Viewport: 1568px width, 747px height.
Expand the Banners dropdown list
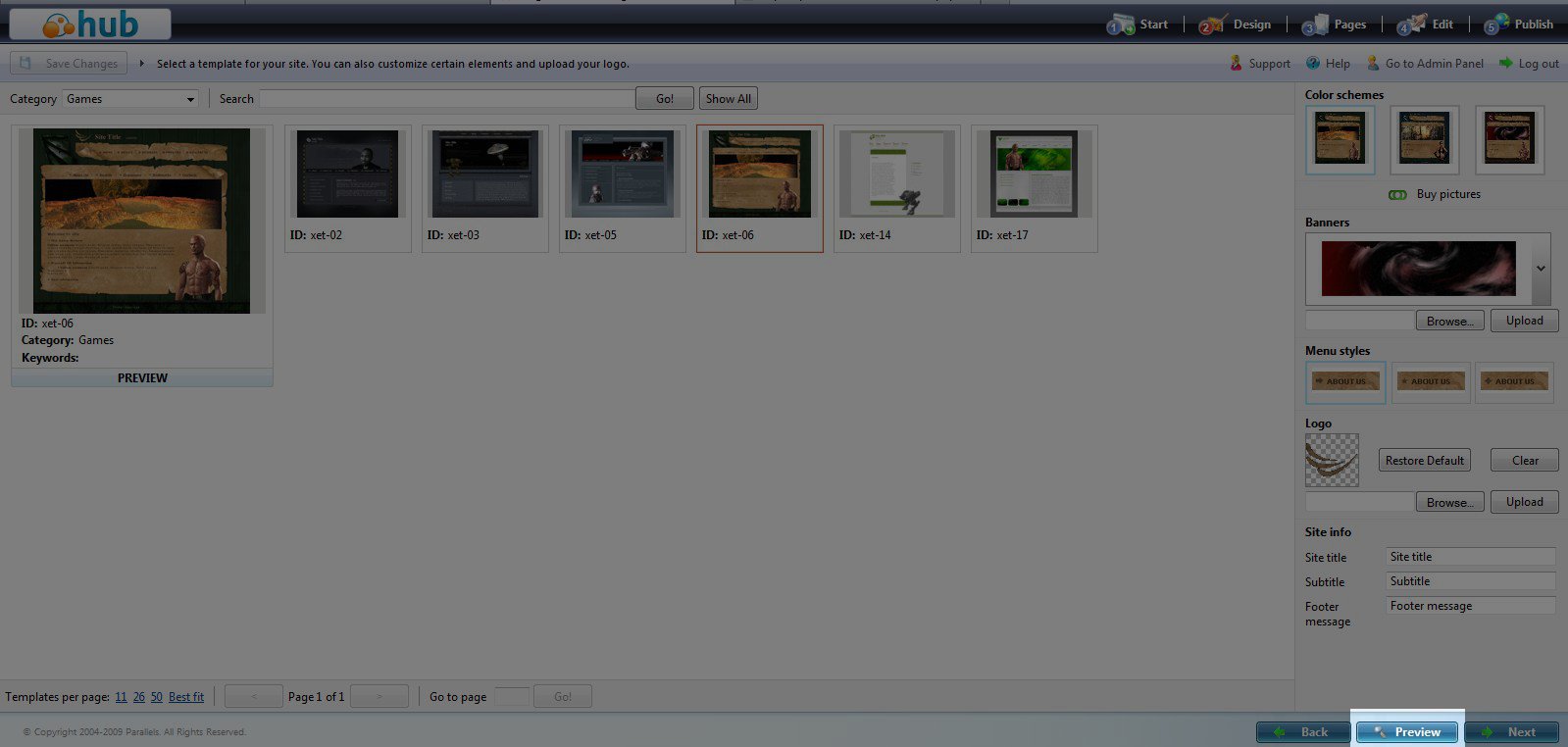point(1541,269)
